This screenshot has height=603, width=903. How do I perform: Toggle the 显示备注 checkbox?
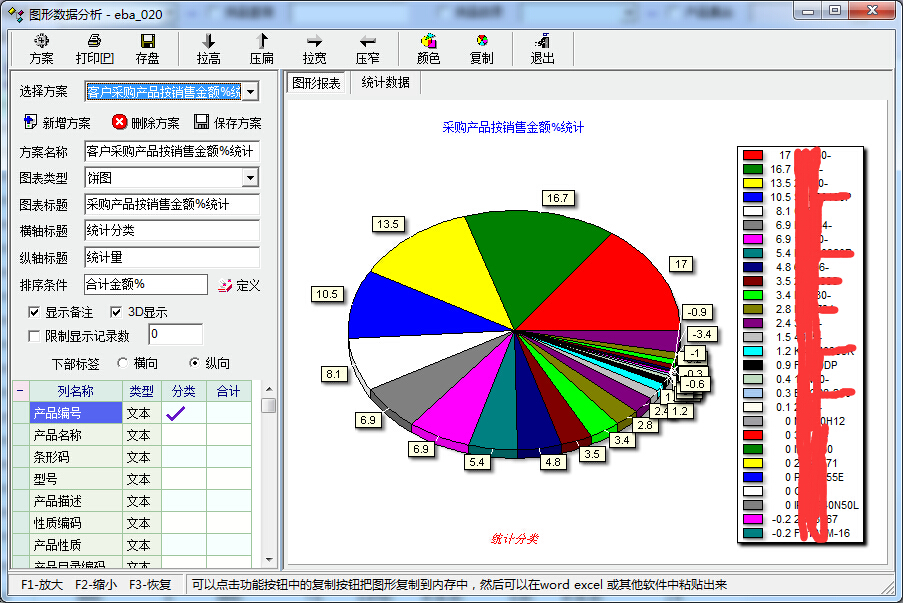(x=35, y=312)
